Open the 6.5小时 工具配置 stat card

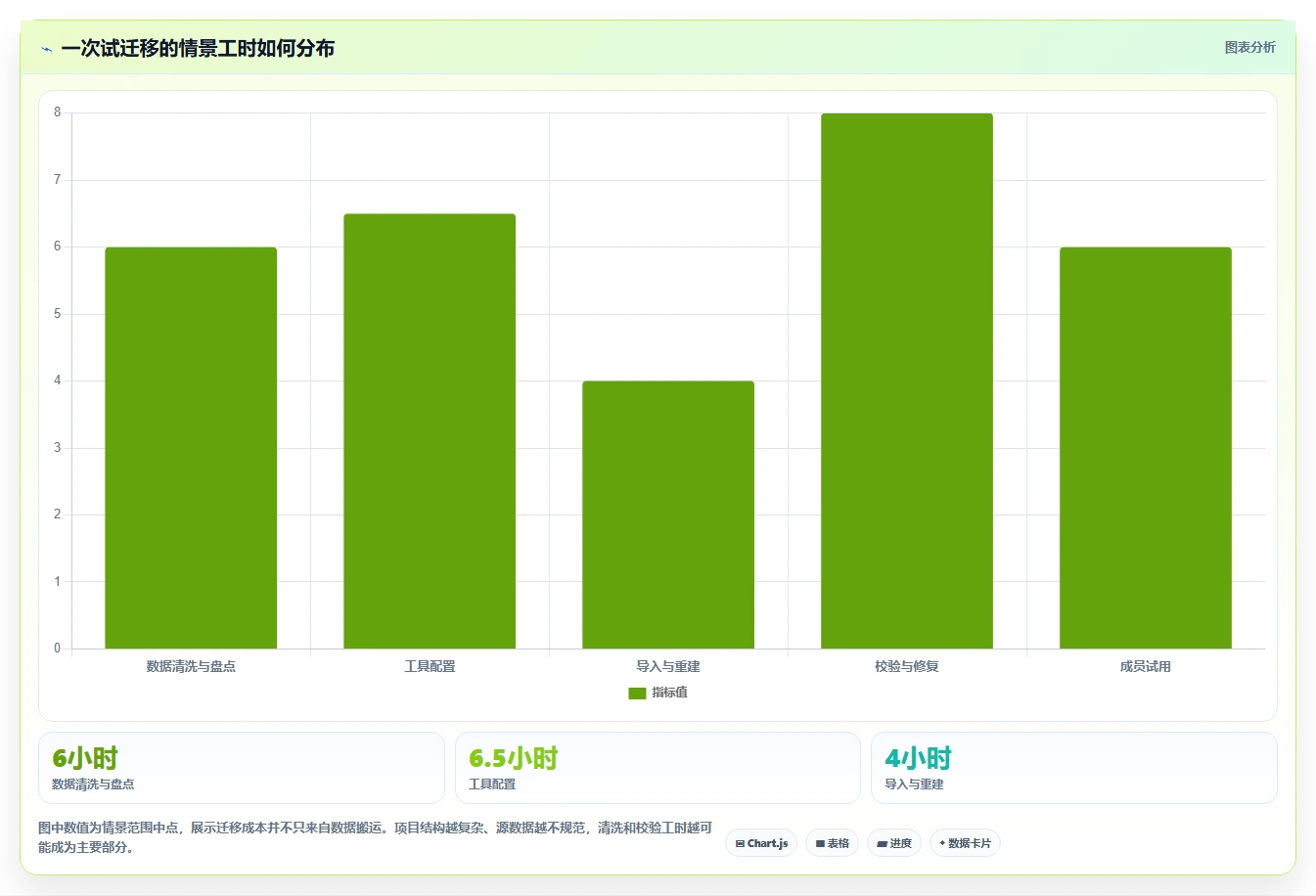(x=658, y=768)
